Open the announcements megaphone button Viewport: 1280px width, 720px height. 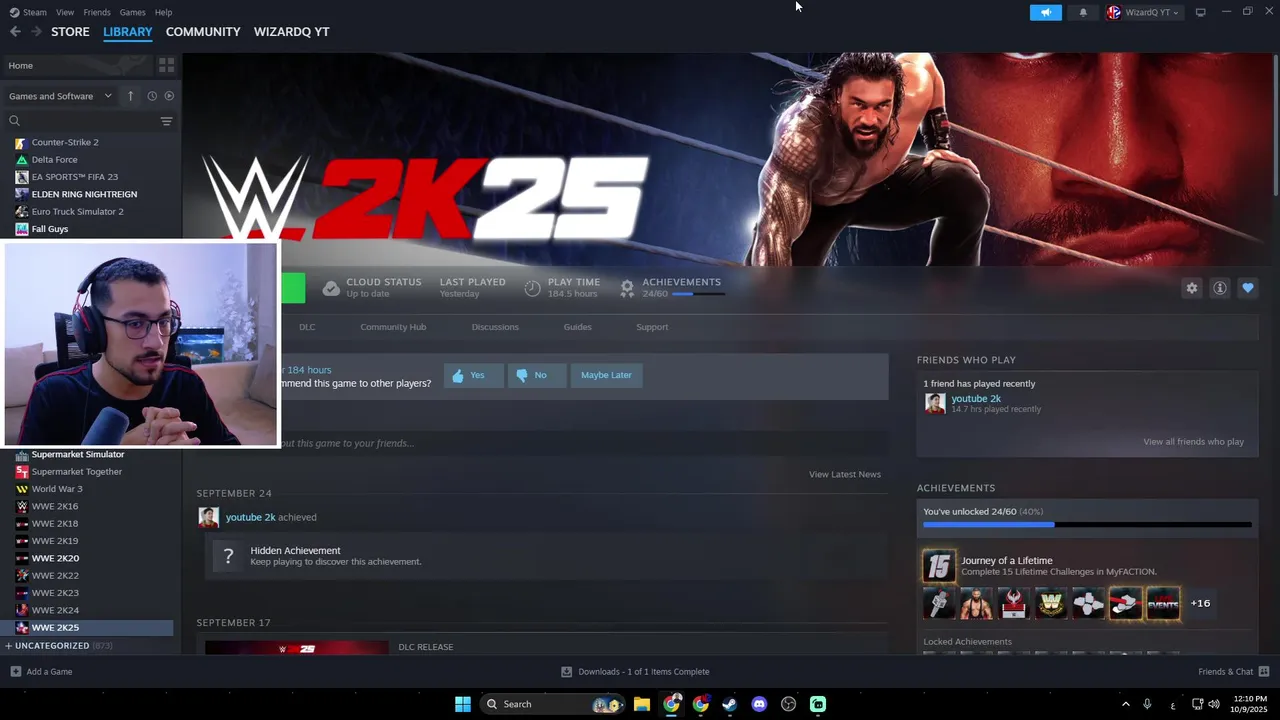point(1046,13)
